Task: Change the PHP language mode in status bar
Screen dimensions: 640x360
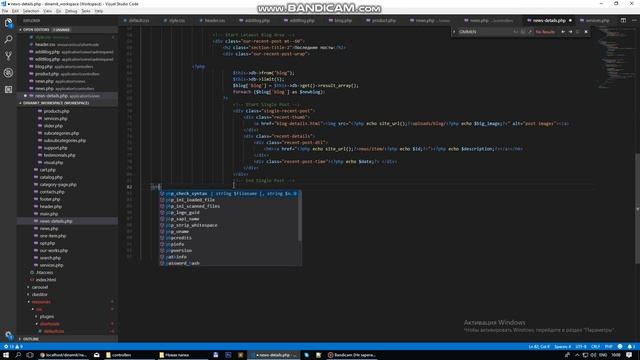Action: pyautogui.click(x=609, y=347)
